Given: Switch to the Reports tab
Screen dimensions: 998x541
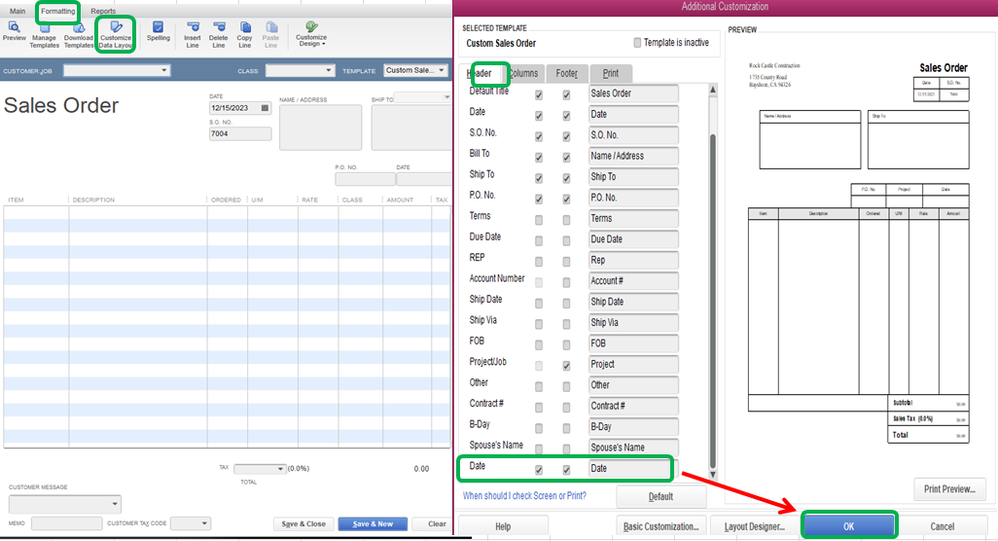Looking at the screenshot, I should 103,11.
